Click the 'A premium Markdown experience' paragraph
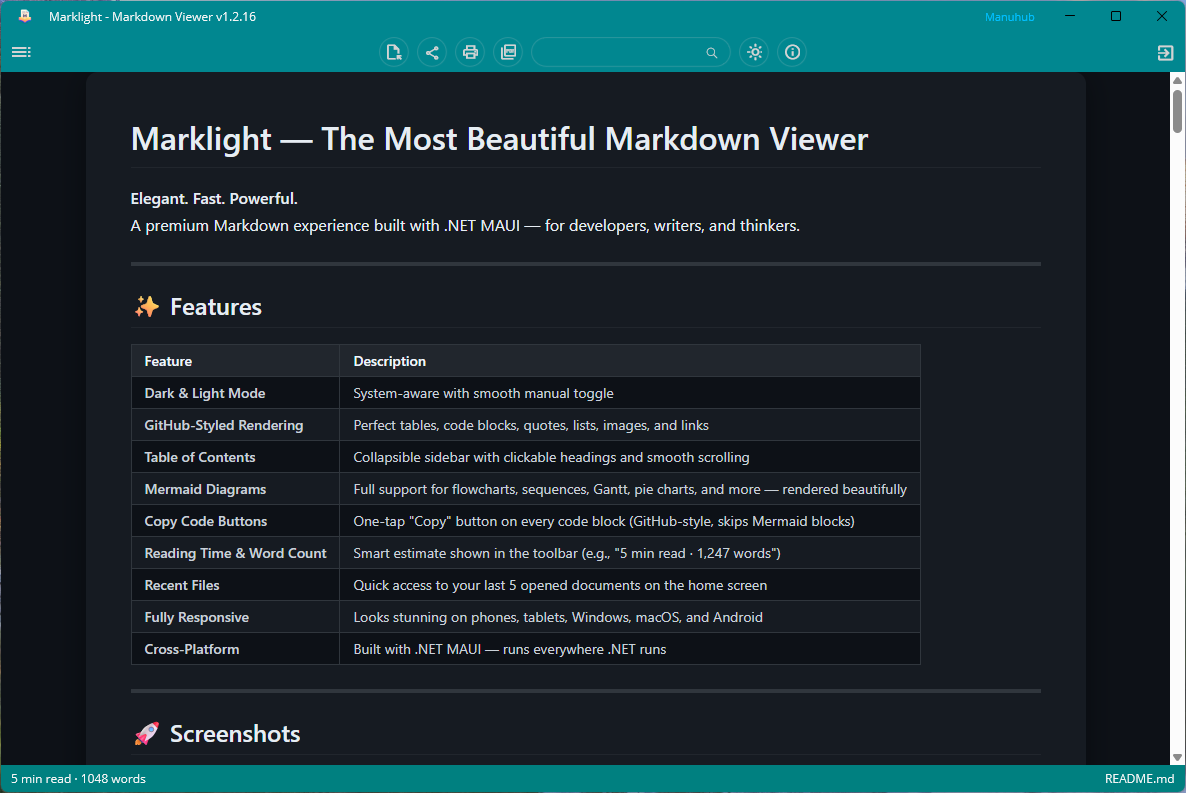Viewport: 1186px width, 793px height. 465,226
